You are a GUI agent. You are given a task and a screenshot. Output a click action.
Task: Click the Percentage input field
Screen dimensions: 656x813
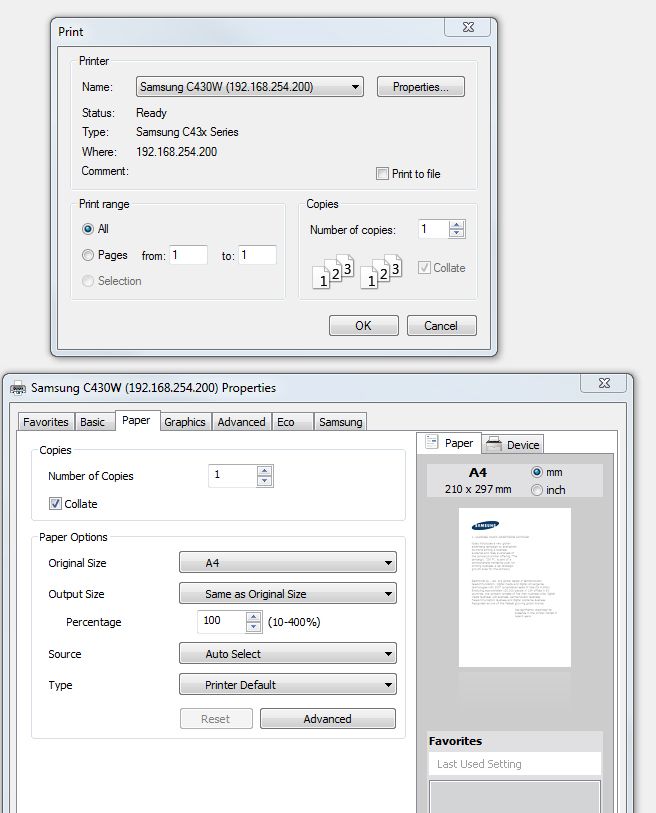point(221,621)
